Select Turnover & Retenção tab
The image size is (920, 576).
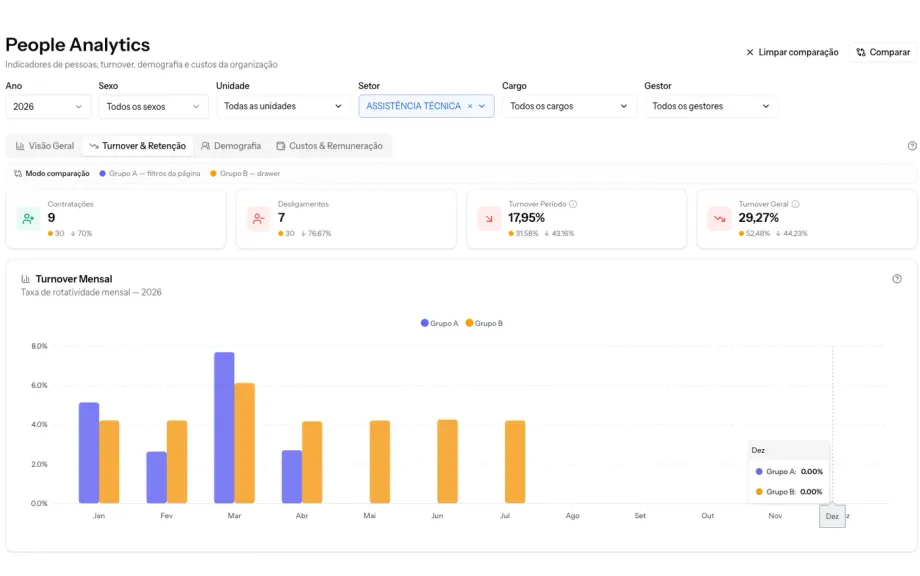pos(138,146)
